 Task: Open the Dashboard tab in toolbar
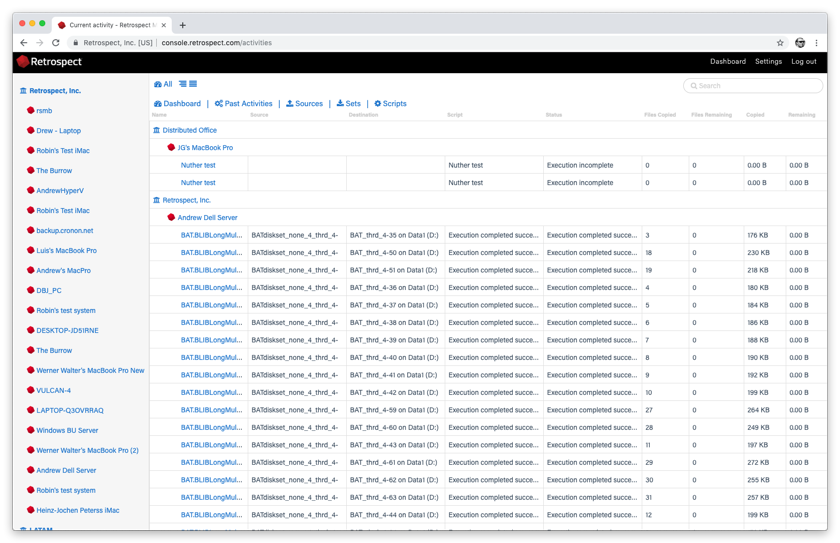click(x=177, y=103)
